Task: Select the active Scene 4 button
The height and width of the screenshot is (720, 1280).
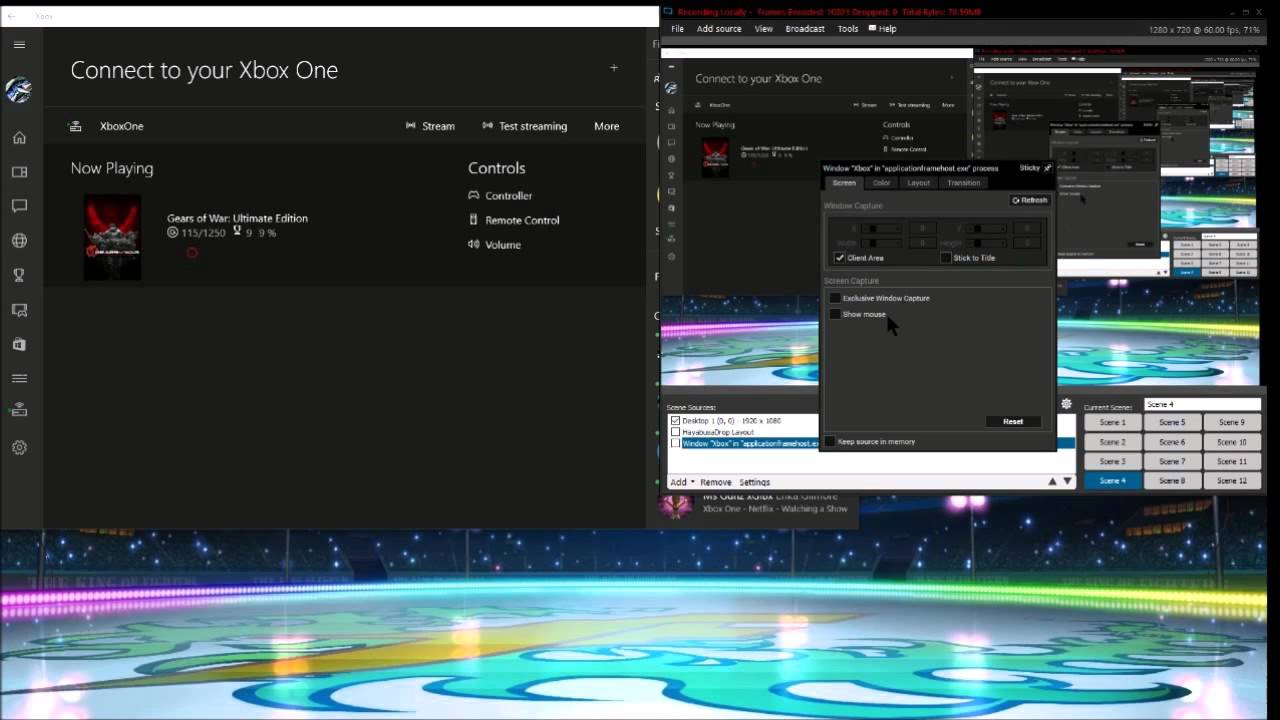Action: pyautogui.click(x=1112, y=481)
